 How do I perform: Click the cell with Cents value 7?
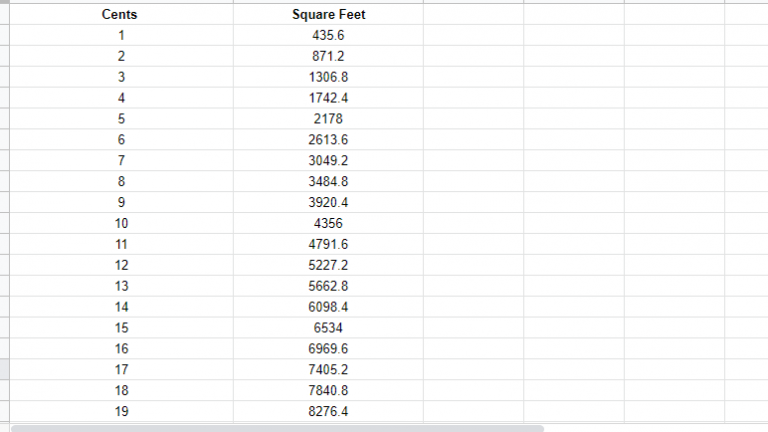pos(121,161)
